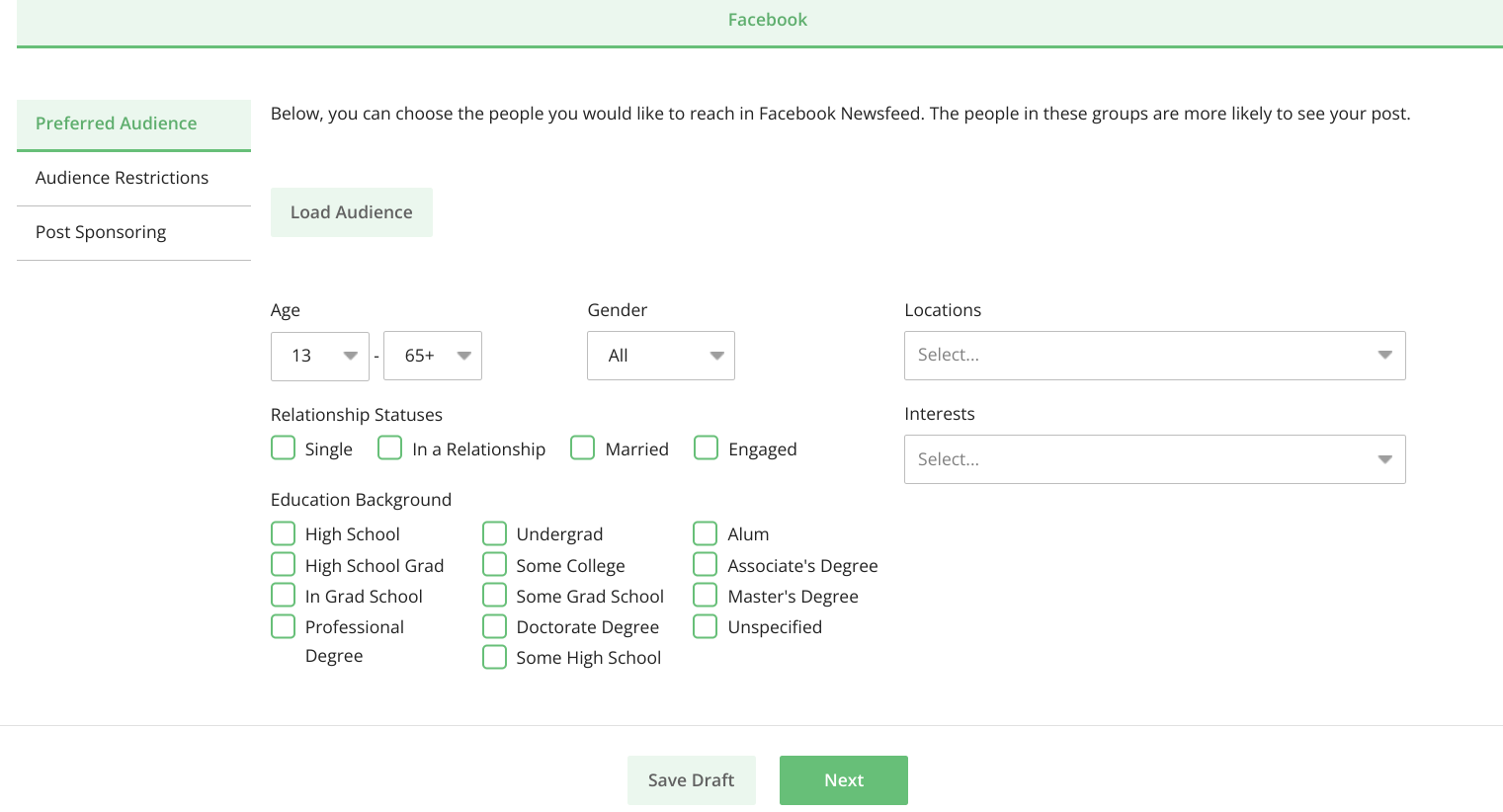
Task: Enable the Some High School checkbox
Action: tap(495, 657)
